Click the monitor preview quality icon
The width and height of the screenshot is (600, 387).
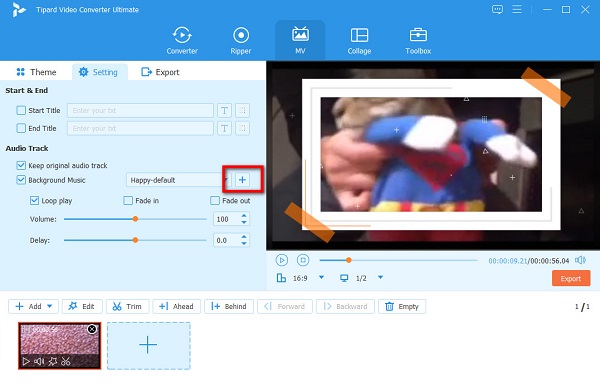344,278
